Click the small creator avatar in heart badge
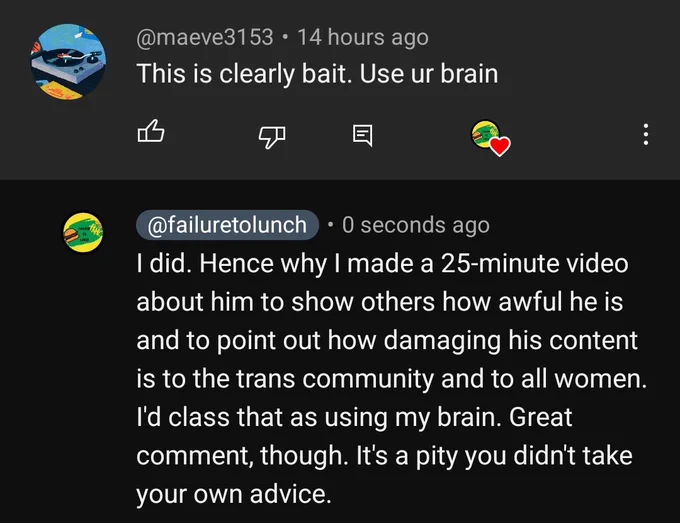680x523 pixels. coord(485,134)
